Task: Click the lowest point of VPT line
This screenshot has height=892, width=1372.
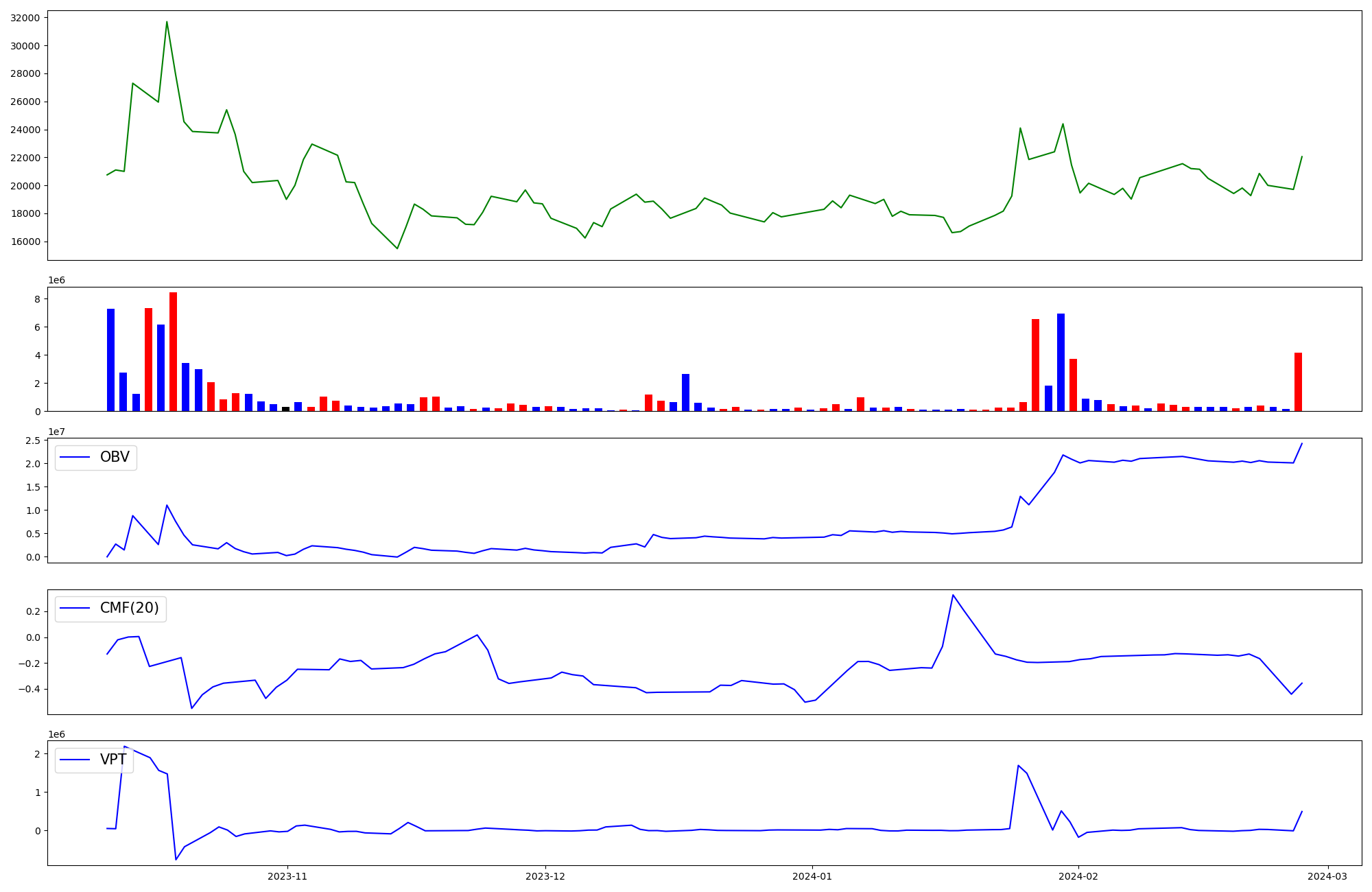Action: (176, 859)
